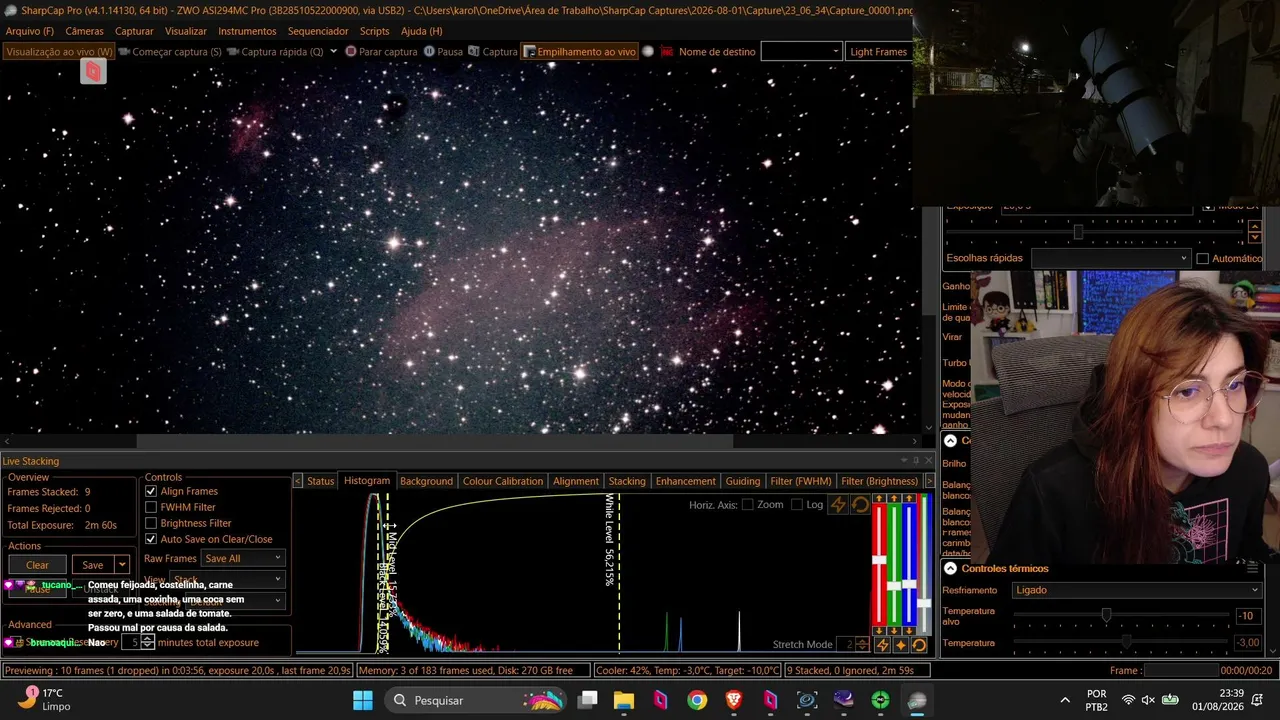Enable the Log axis checkbox
1280x720 pixels.
click(x=796, y=504)
